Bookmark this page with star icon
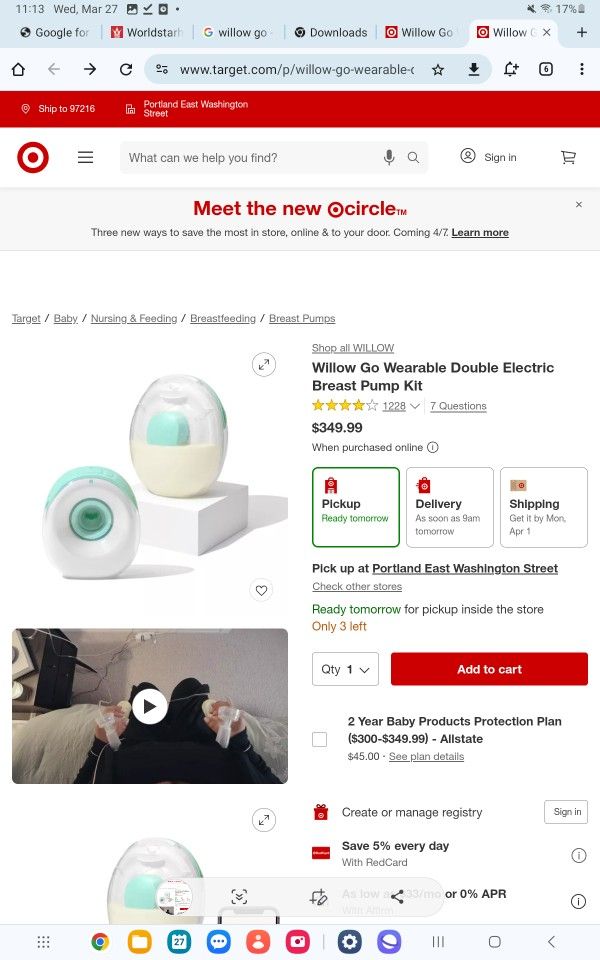Image resolution: width=600 pixels, height=960 pixels. (438, 70)
